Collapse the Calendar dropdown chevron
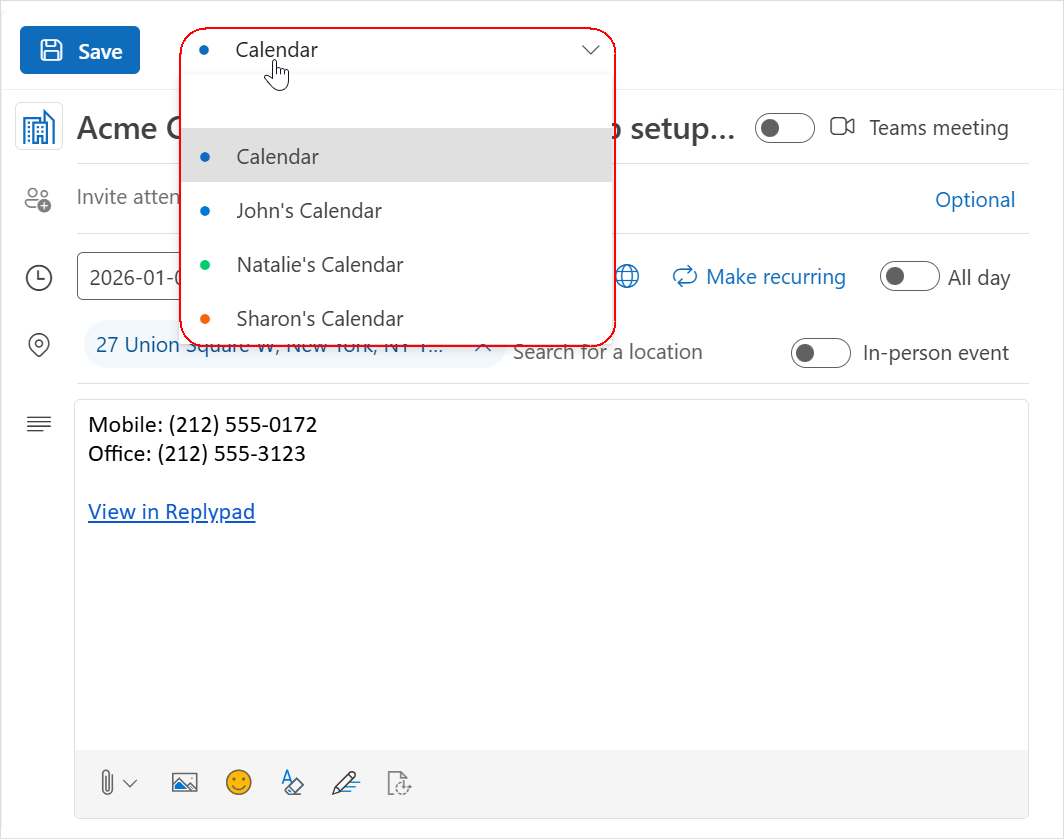Screen dimensions: 1064x839 coord(590,50)
